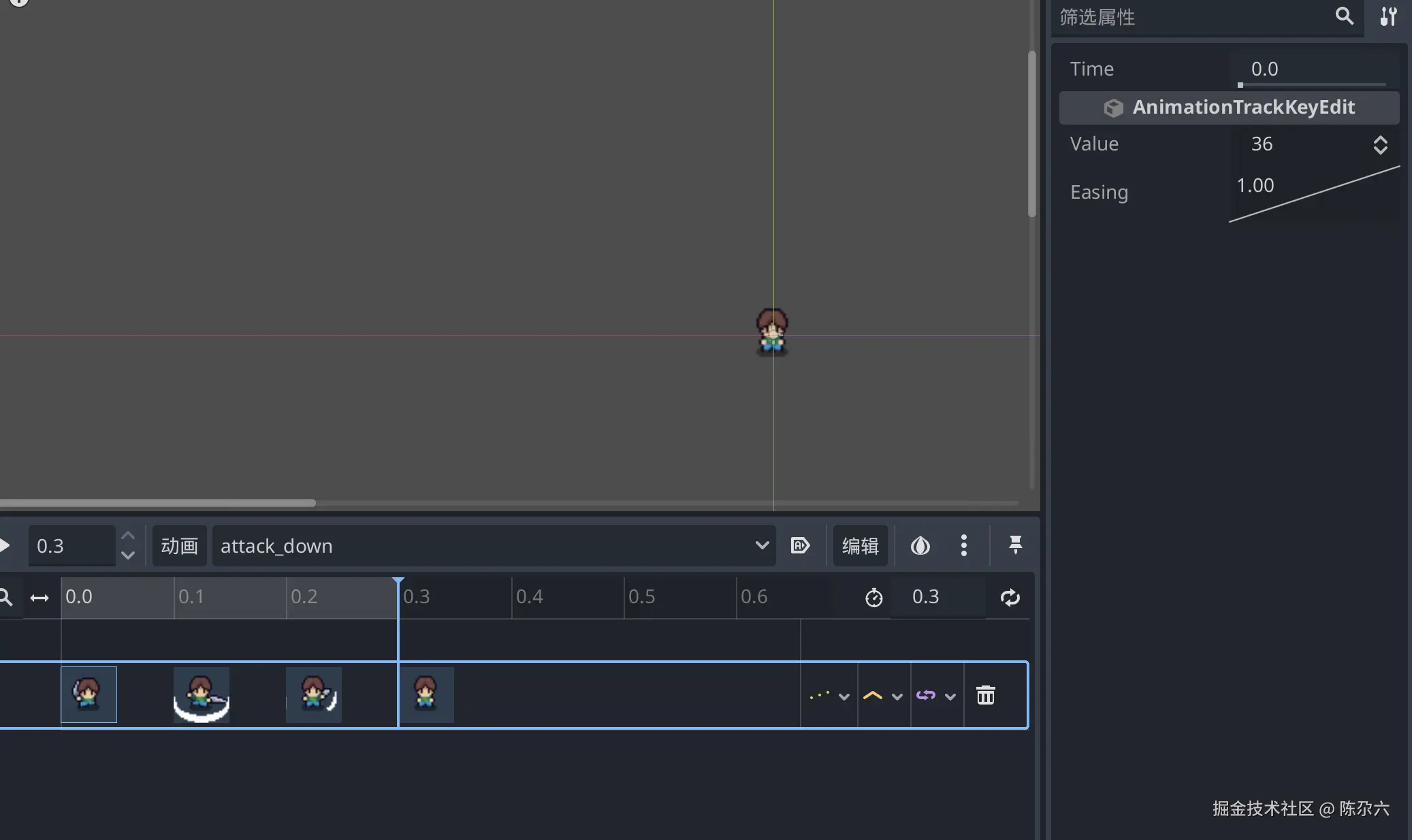Click the search icon in property filter
This screenshot has width=1412, height=840.
point(1344,16)
